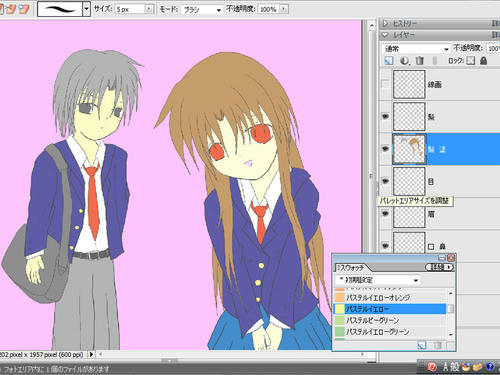500x375 pixels.
Task: Open the swatches 詳細 more button
Action: [440, 267]
